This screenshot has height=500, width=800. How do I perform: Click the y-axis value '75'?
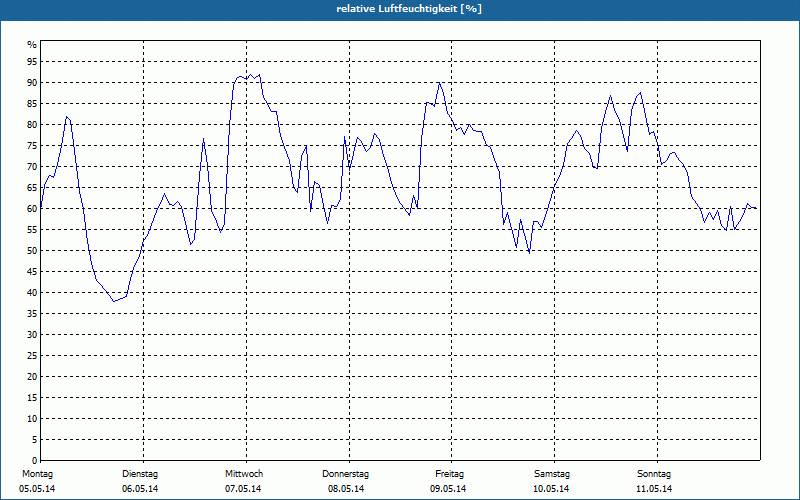32,145
